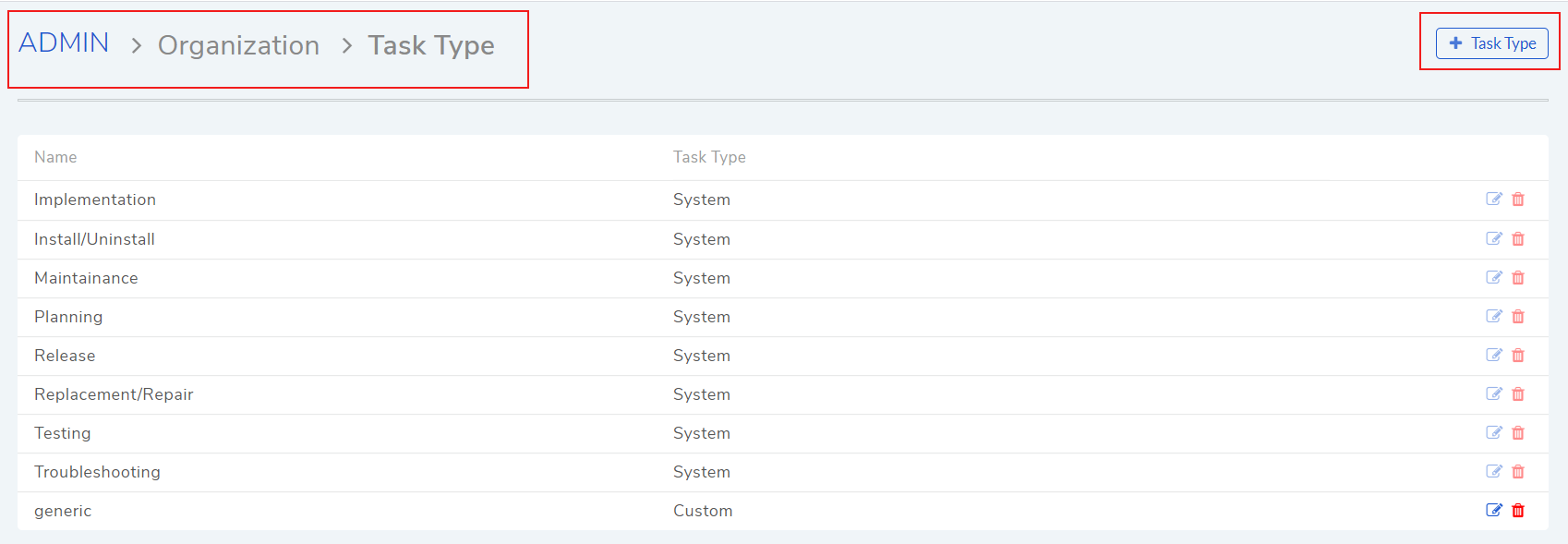Add a new Task Type
Screen dimensions: 1568x544
click(x=1492, y=43)
